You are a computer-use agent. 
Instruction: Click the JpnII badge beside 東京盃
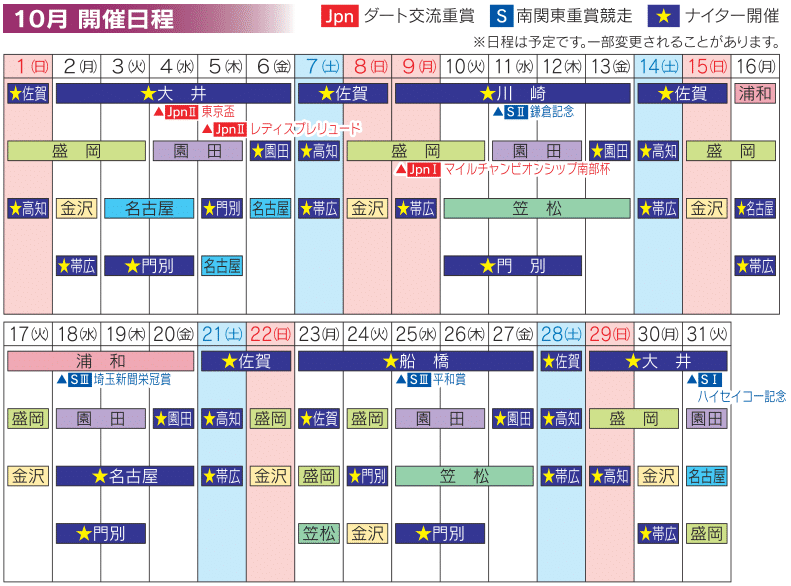(x=181, y=112)
